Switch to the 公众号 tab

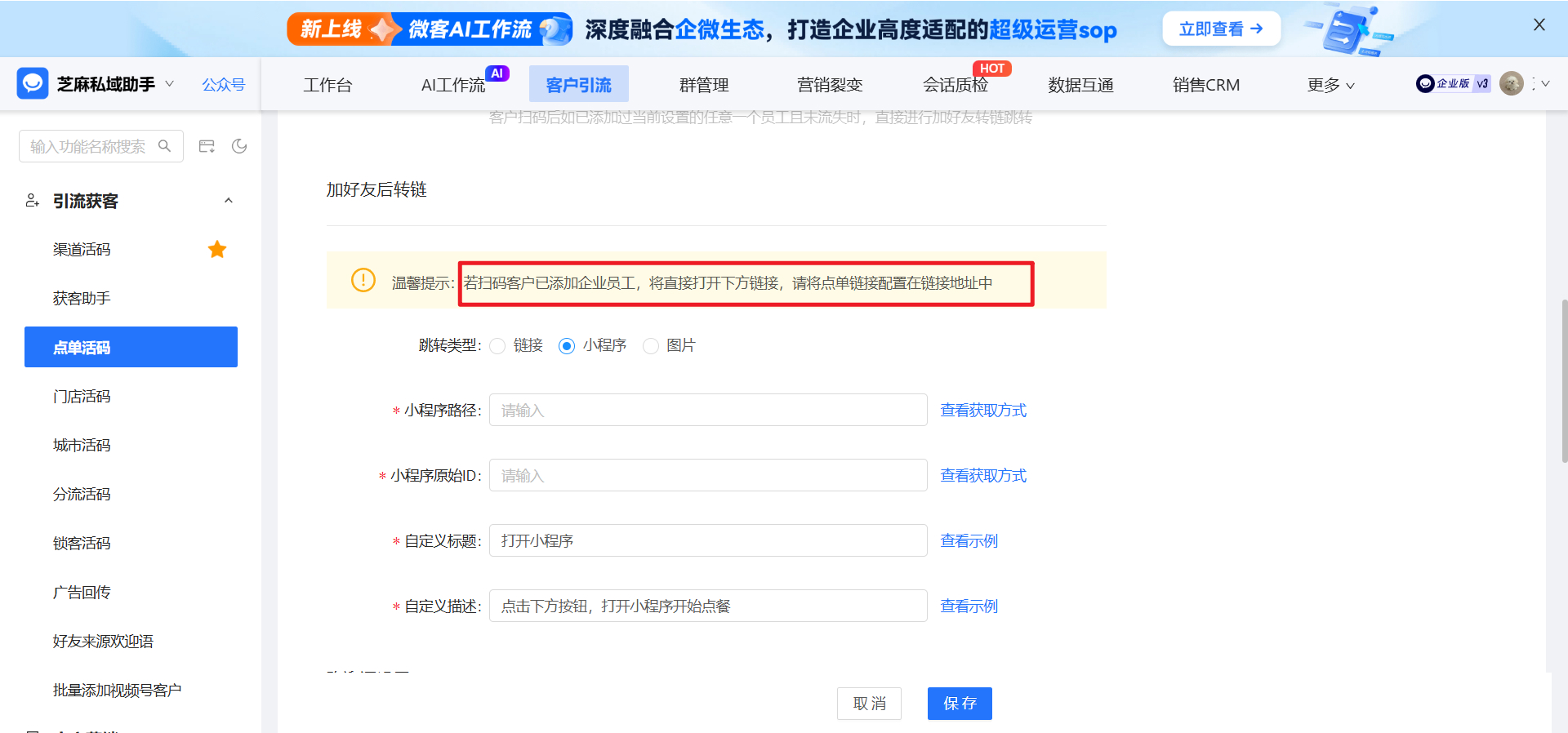click(223, 84)
